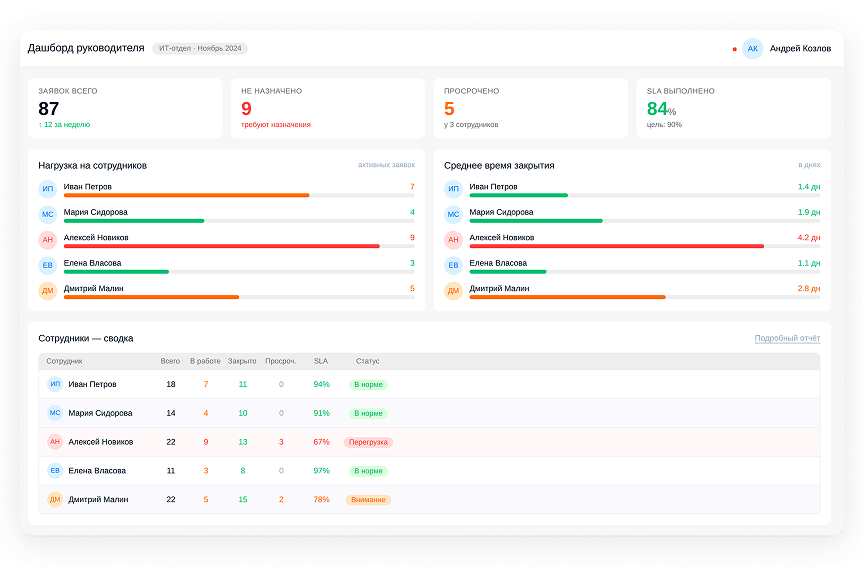The image size is (863, 567).
Task: Sort table by Просроч. column header
Action: (281, 361)
